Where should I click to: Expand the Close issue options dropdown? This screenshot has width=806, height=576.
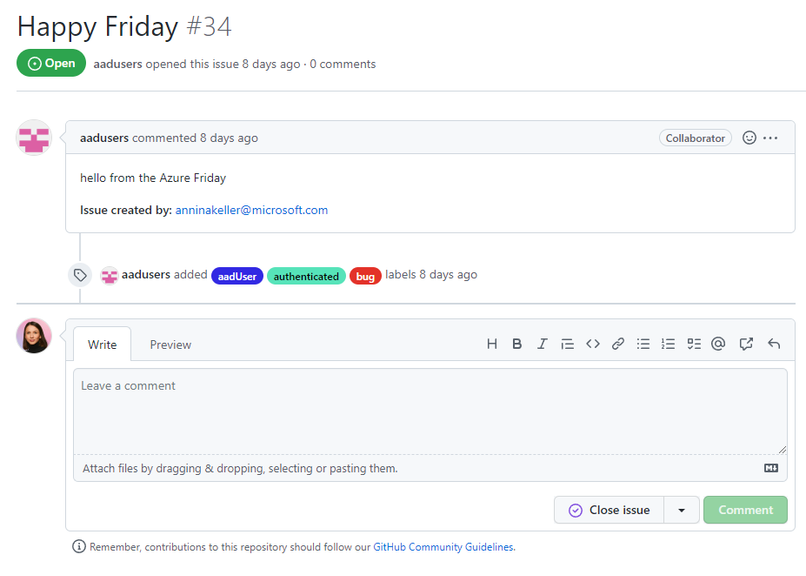point(682,510)
